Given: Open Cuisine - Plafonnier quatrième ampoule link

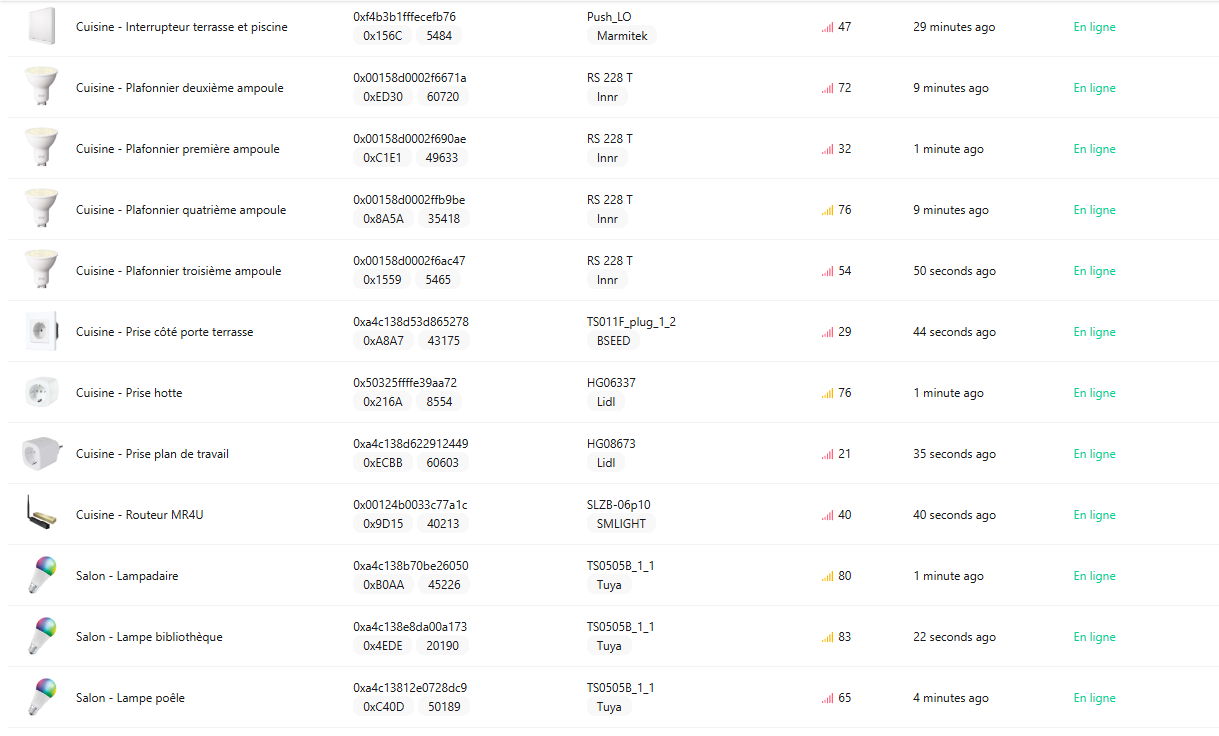Looking at the screenshot, I should (x=180, y=210).
